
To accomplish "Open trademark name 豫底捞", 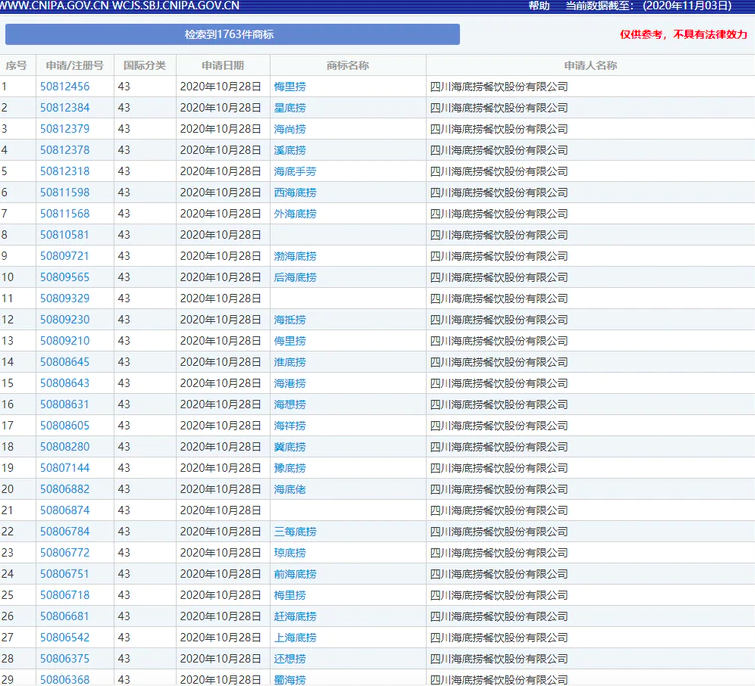I will coord(290,468).
